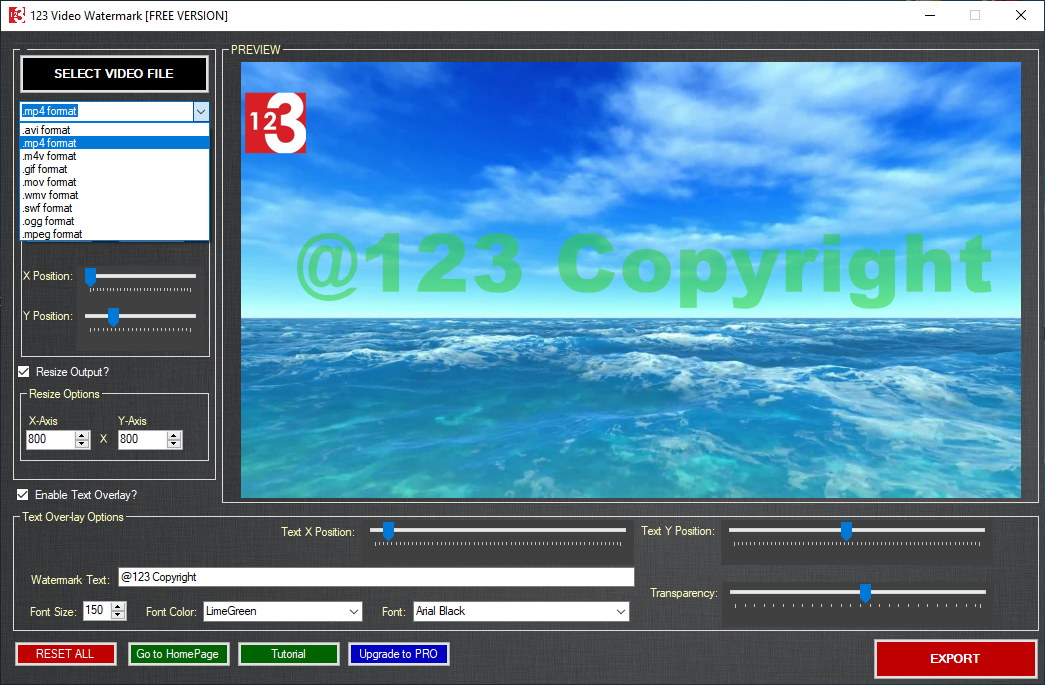Click the 123 logo watermark in preview
This screenshot has height=685, width=1045.
(276, 123)
